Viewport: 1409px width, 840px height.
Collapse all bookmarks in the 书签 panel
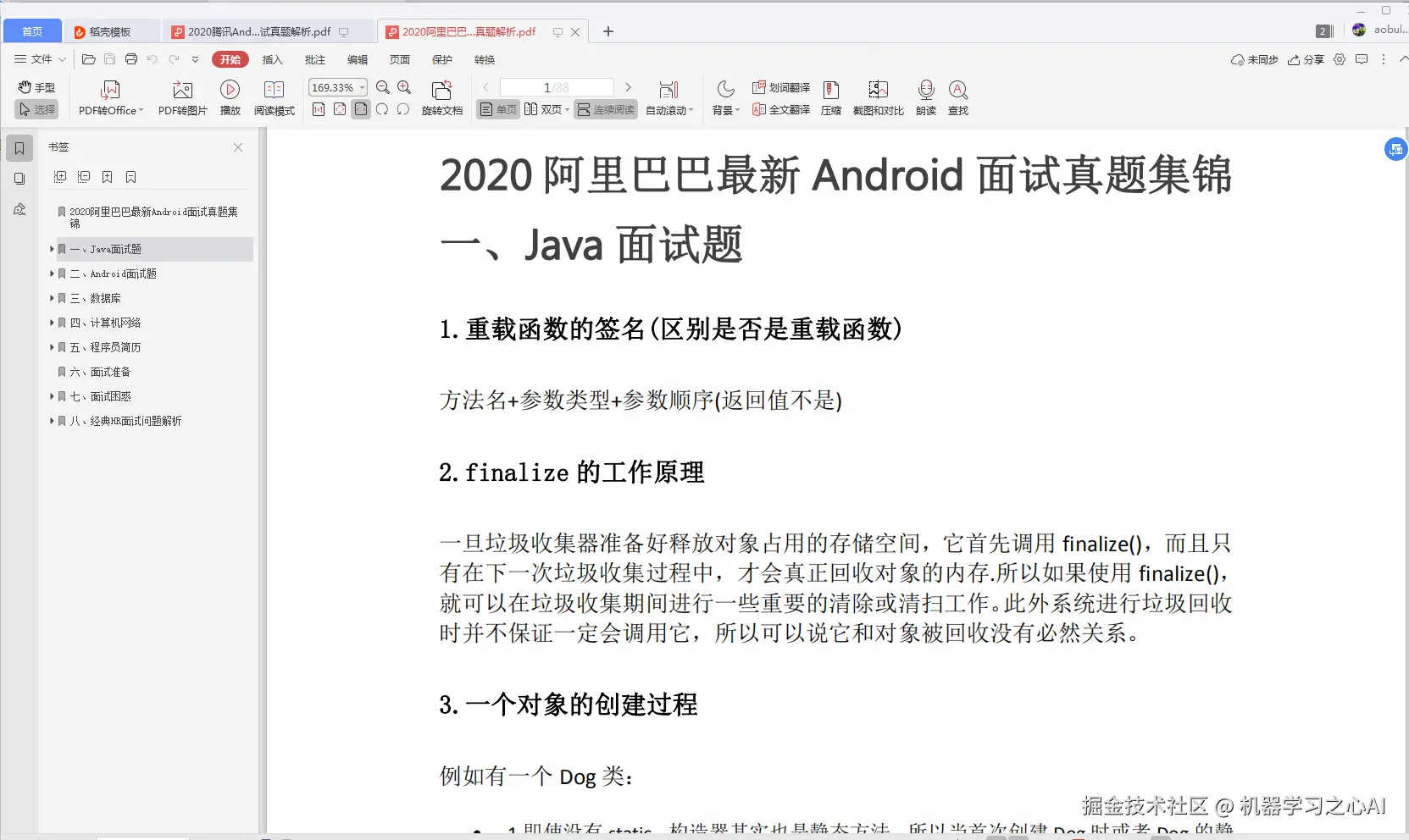[x=83, y=177]
